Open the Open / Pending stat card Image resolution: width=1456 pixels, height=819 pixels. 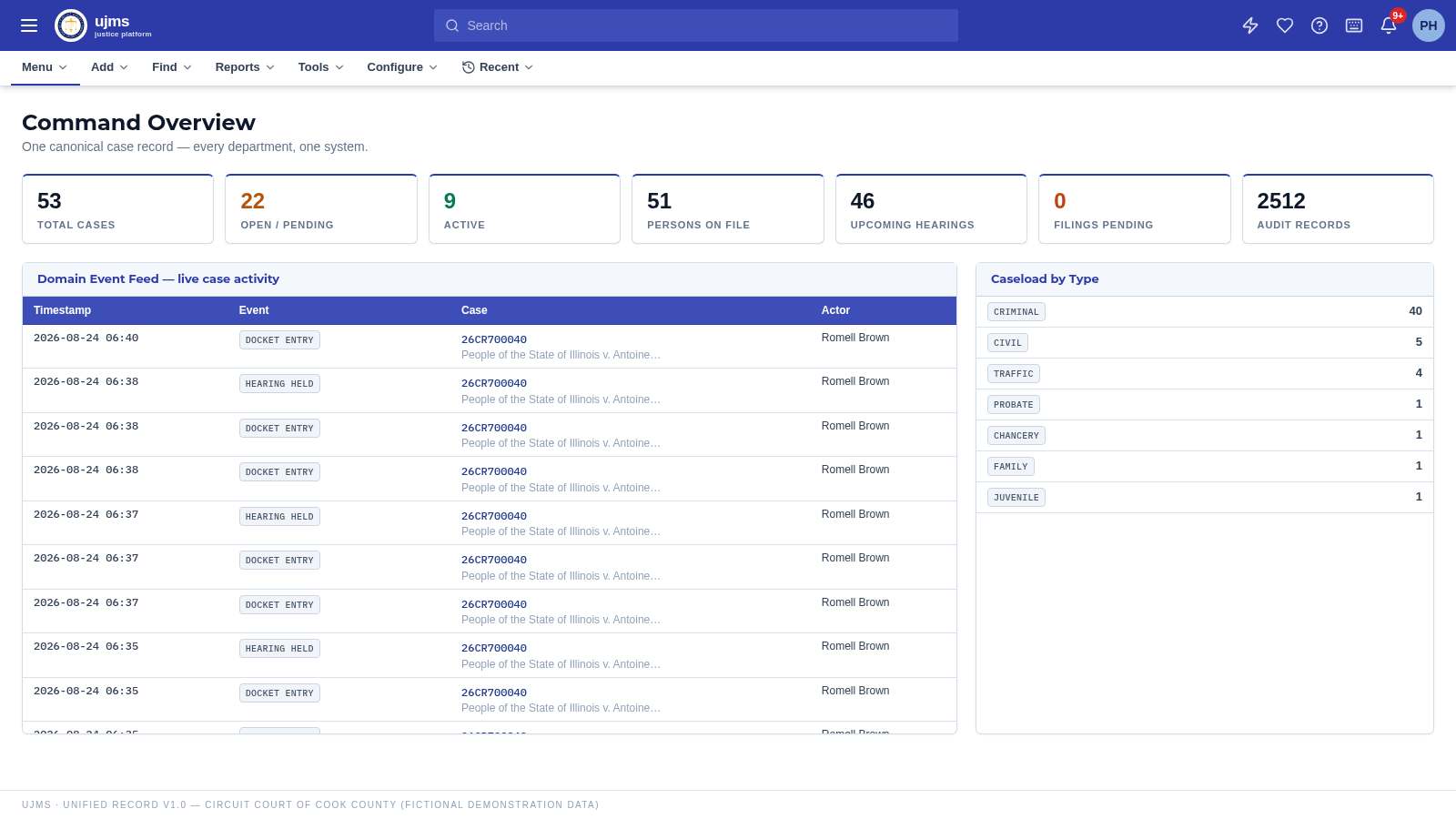[x=321, y=209]
